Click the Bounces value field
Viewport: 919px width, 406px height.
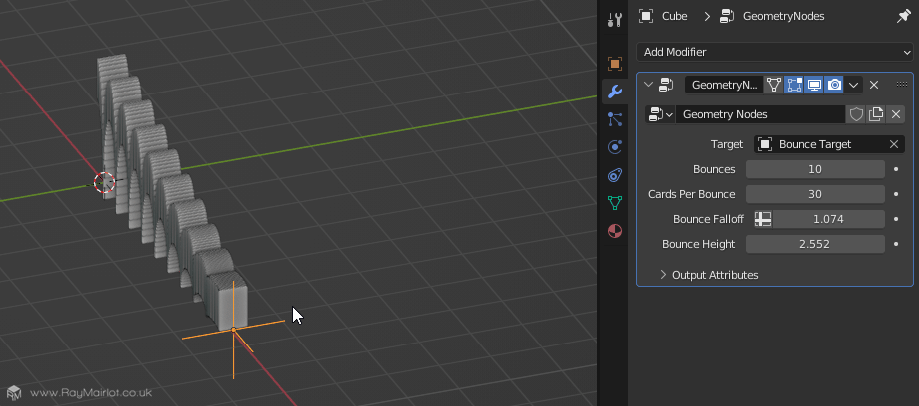point(815,169)
